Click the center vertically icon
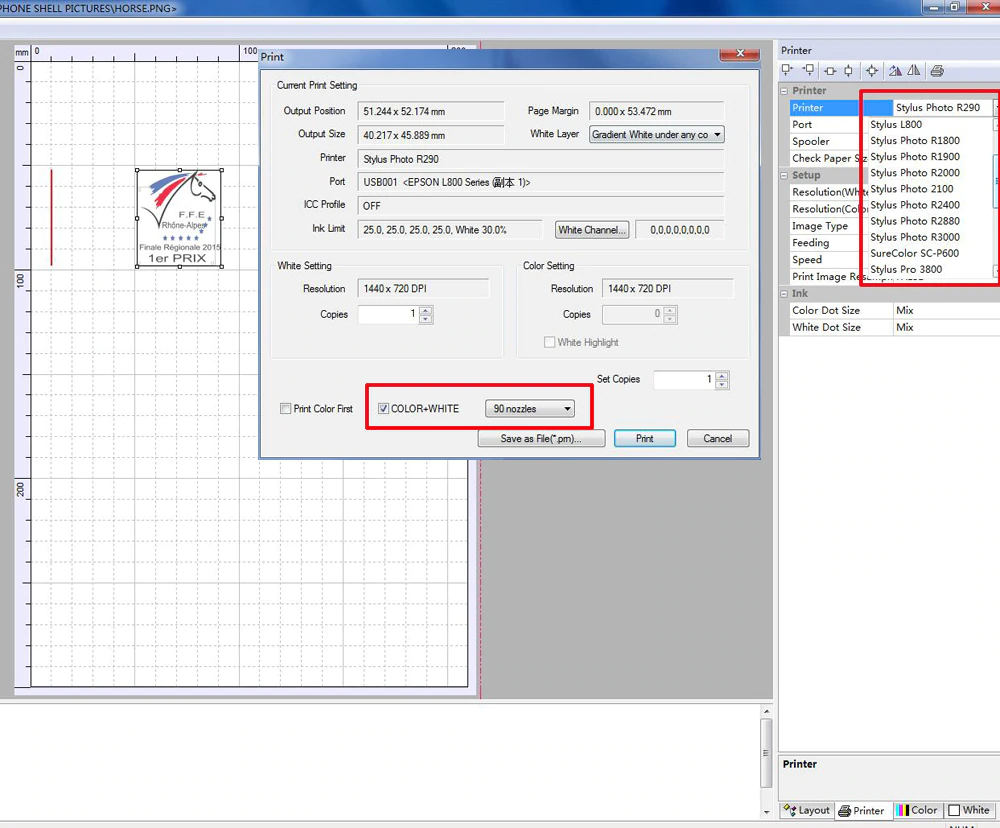1000x828 pixels. [x=848, y=70]
